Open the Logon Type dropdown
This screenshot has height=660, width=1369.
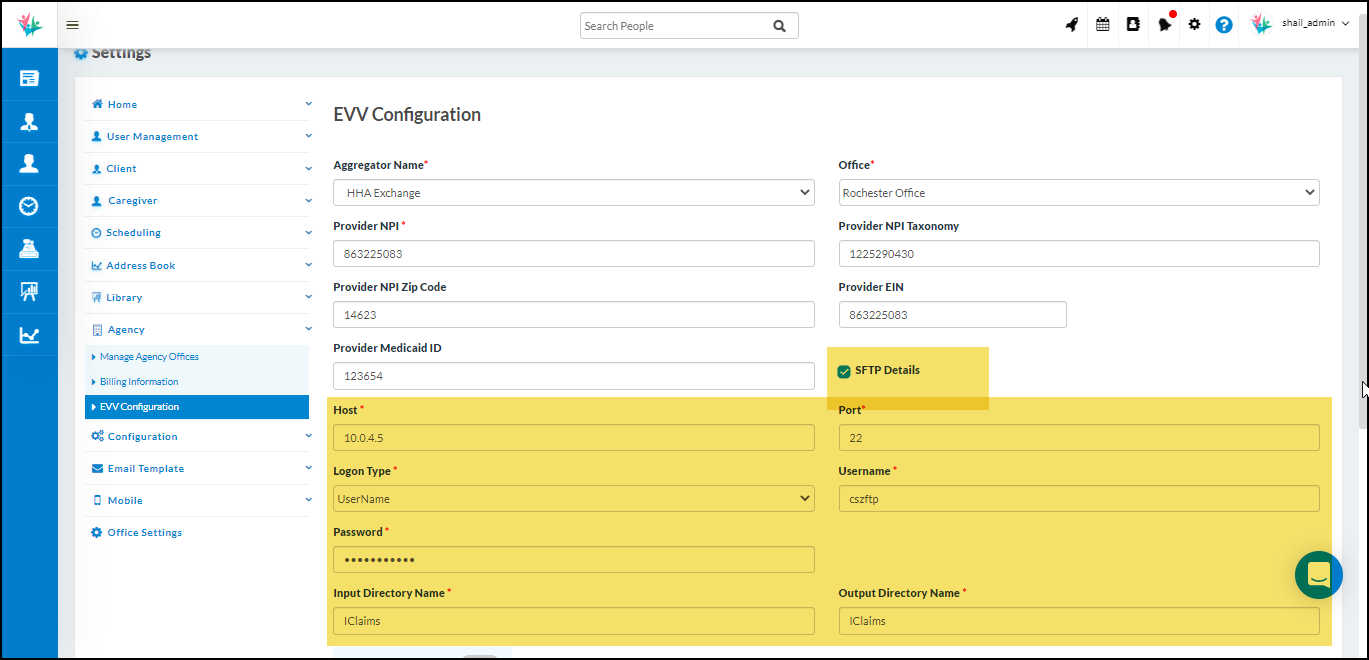click(x=573, y=499)
